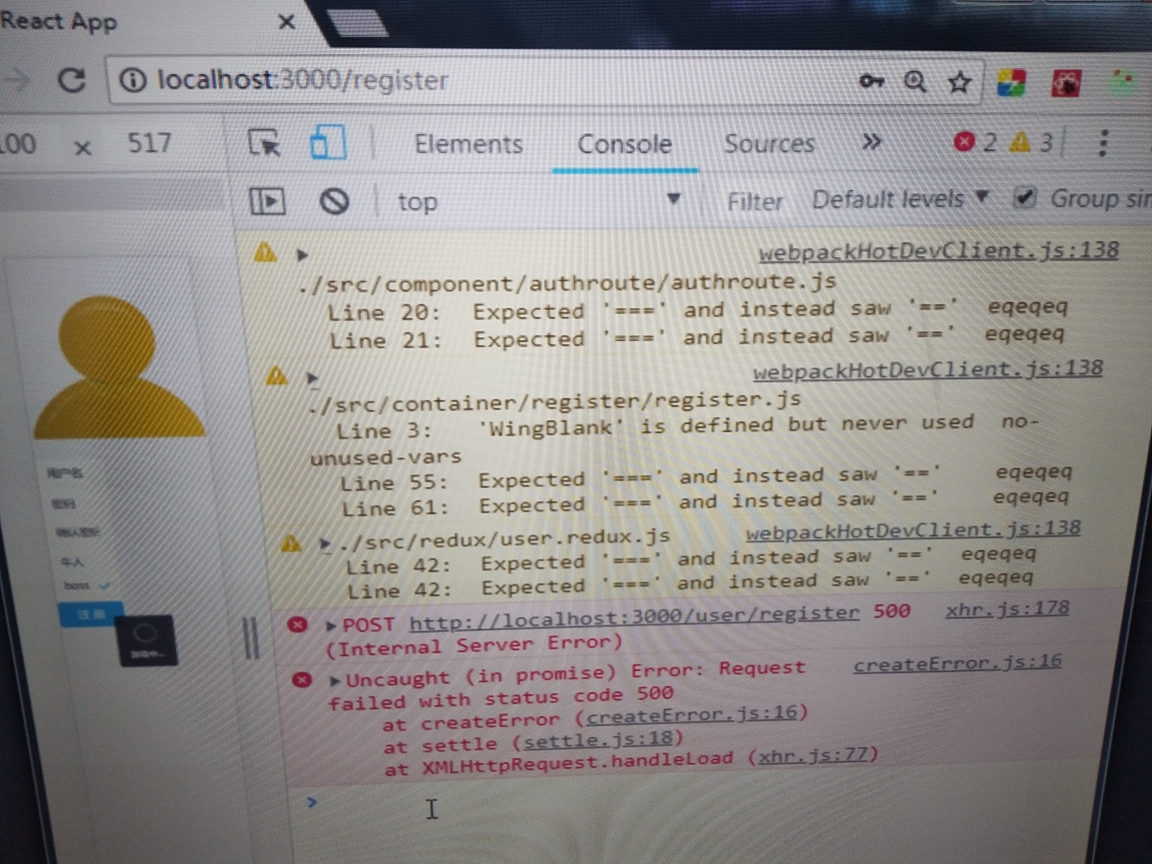Image resolution: width=1152 pixels, height=864 pixels.
Task: Expand the register.js warning message
Action: [x=313, y=378]
